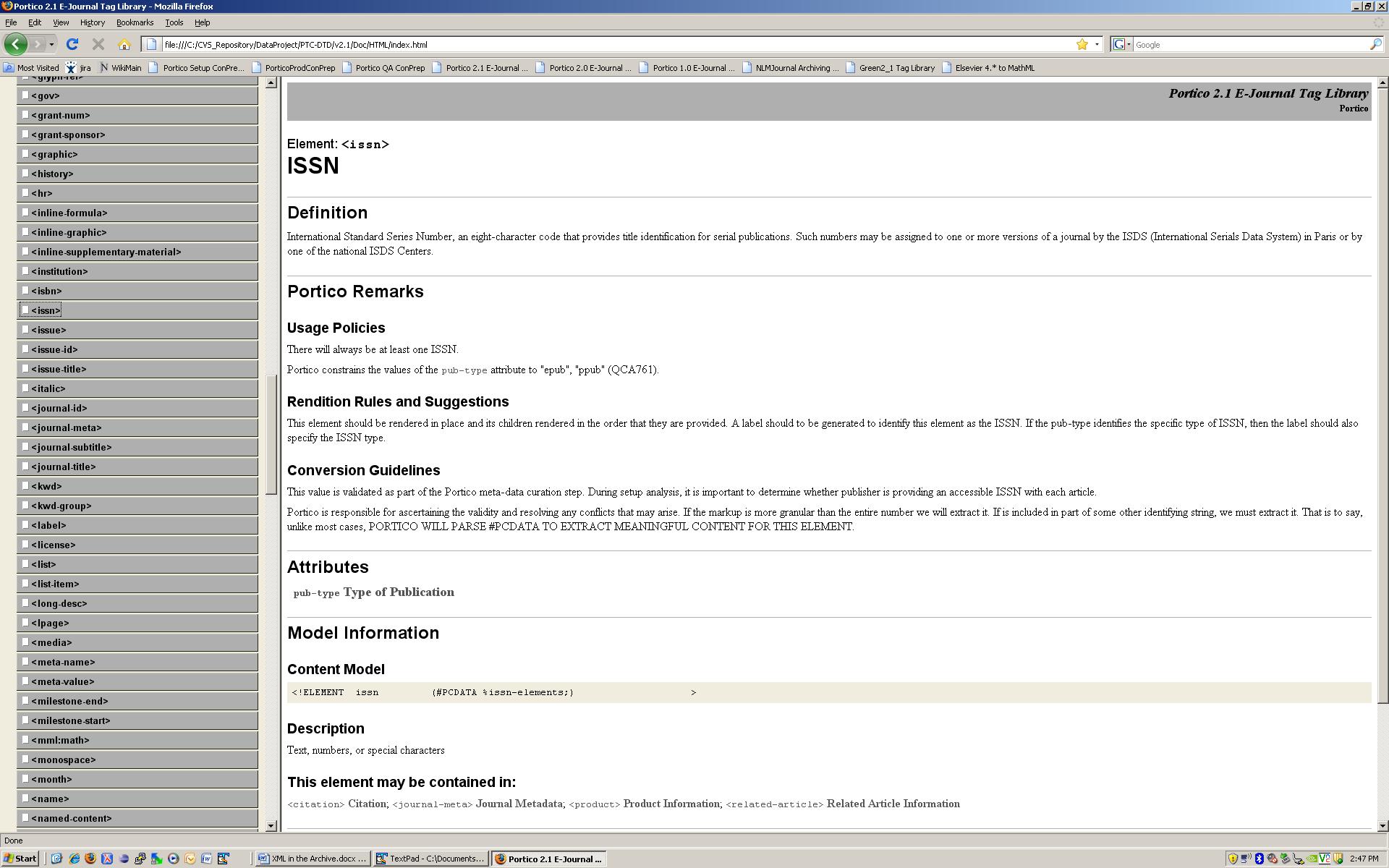
Task: Follow the <product> Product Information link
Action: click(x=644, y=804)
